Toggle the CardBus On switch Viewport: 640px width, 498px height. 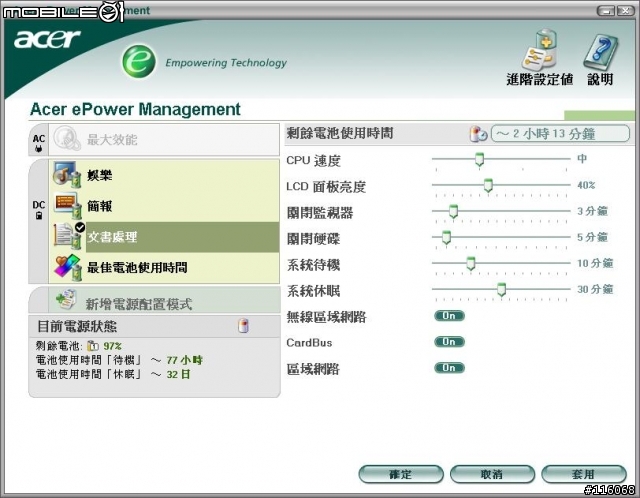[449, 342]
